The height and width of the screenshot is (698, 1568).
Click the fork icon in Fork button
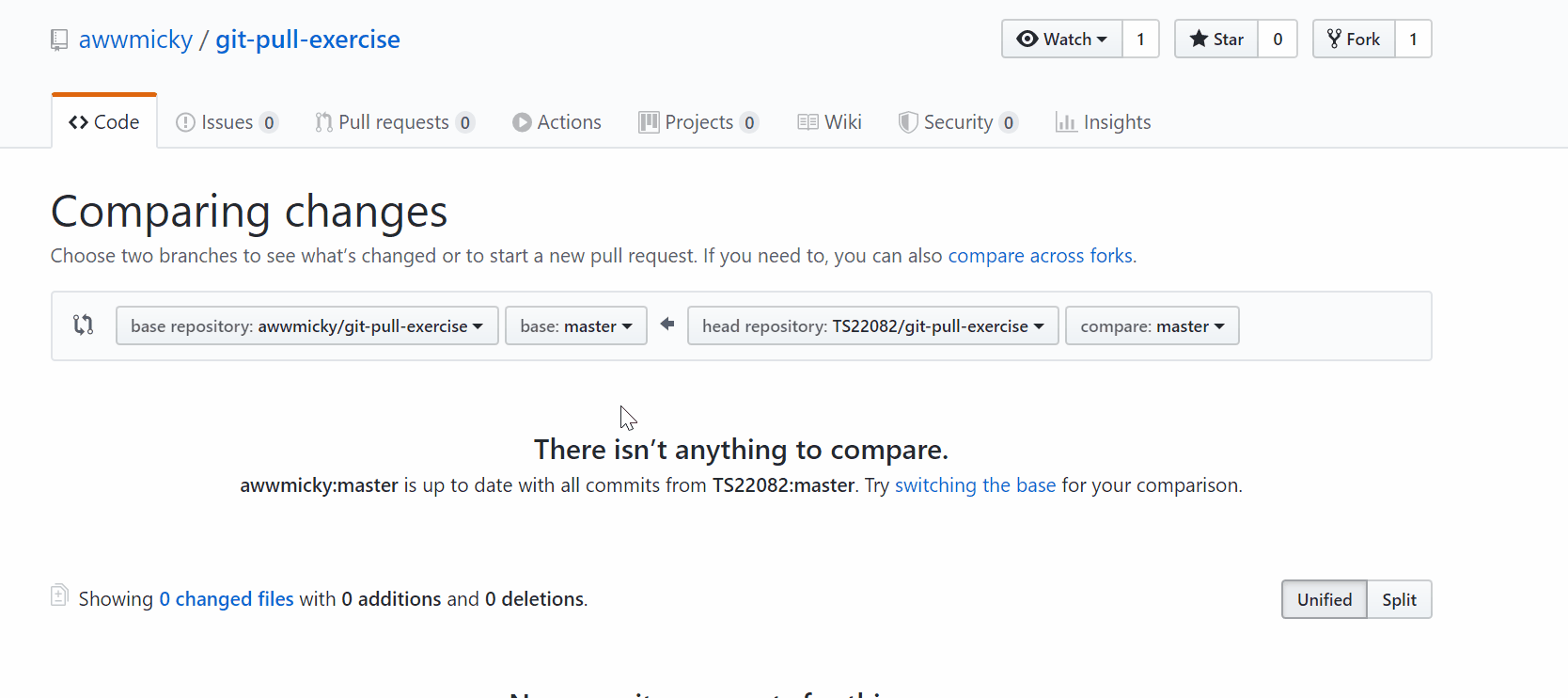click(1334, 39)
